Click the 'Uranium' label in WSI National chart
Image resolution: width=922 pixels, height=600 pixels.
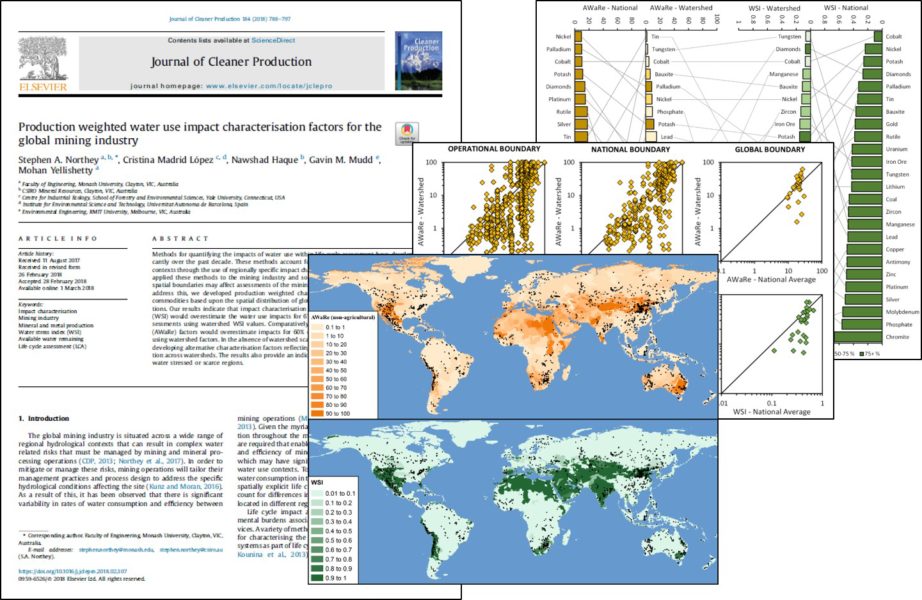point(897,149)
